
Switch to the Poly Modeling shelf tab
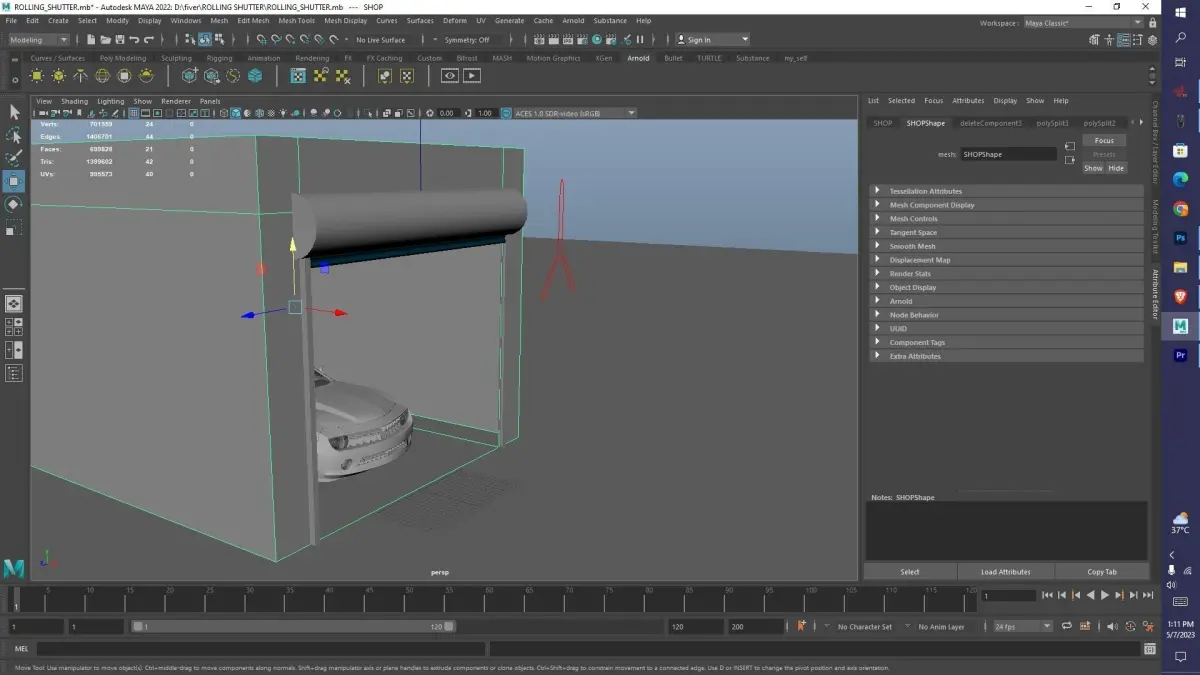122,58
